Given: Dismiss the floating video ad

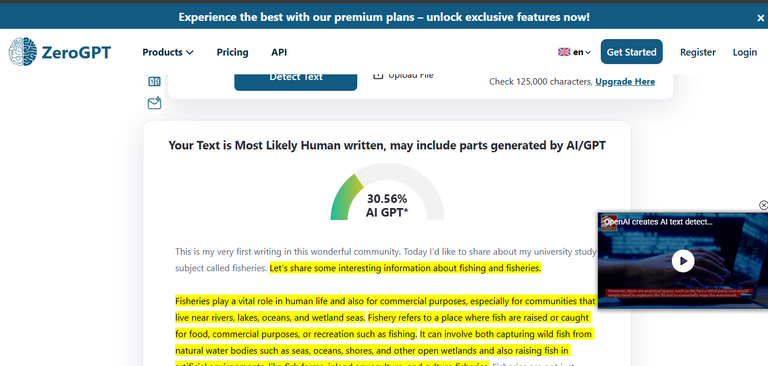Looking at the screenshot, I should click(763, 205).
